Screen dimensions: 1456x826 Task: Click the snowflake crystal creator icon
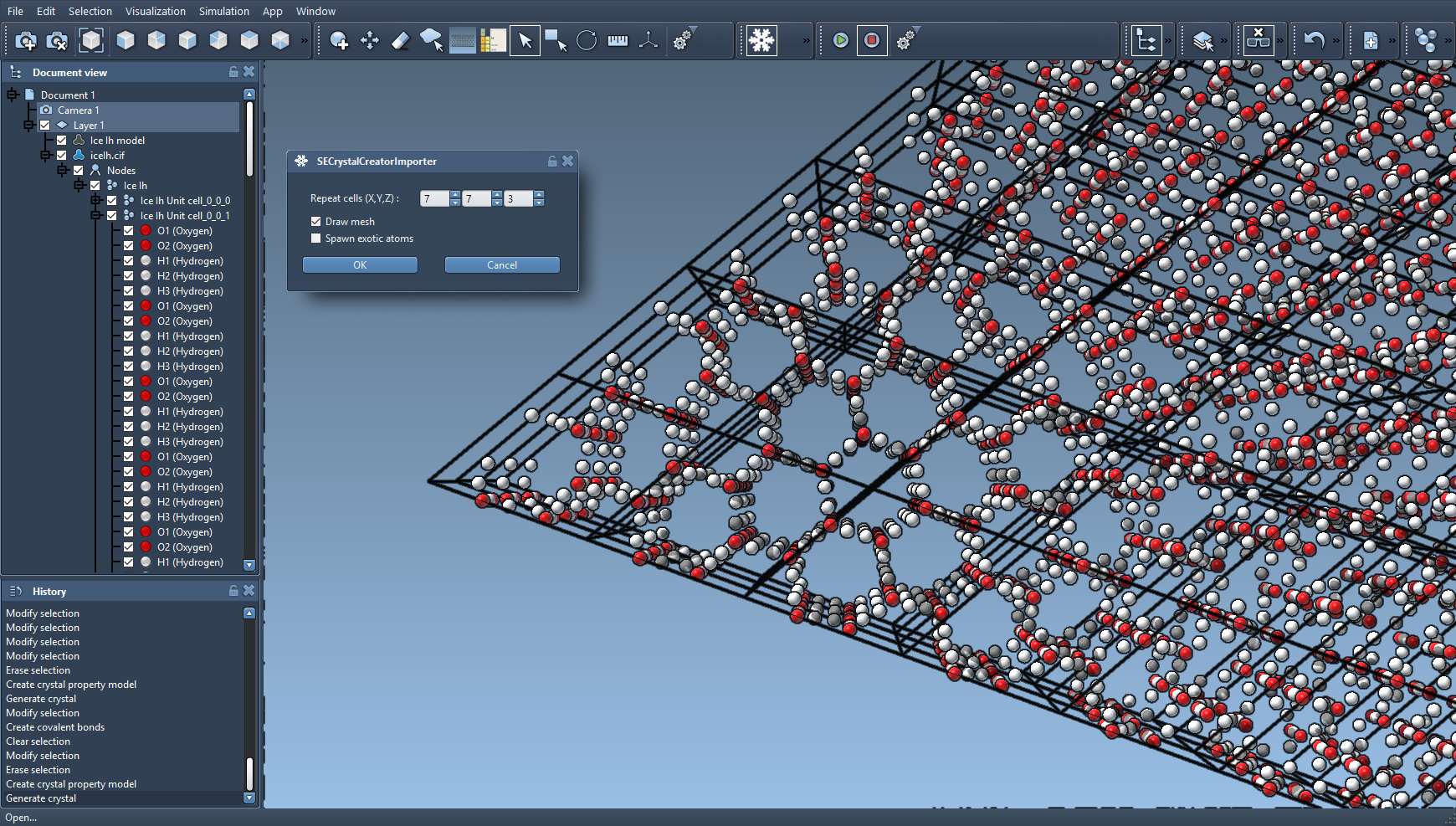click(761, 40)
